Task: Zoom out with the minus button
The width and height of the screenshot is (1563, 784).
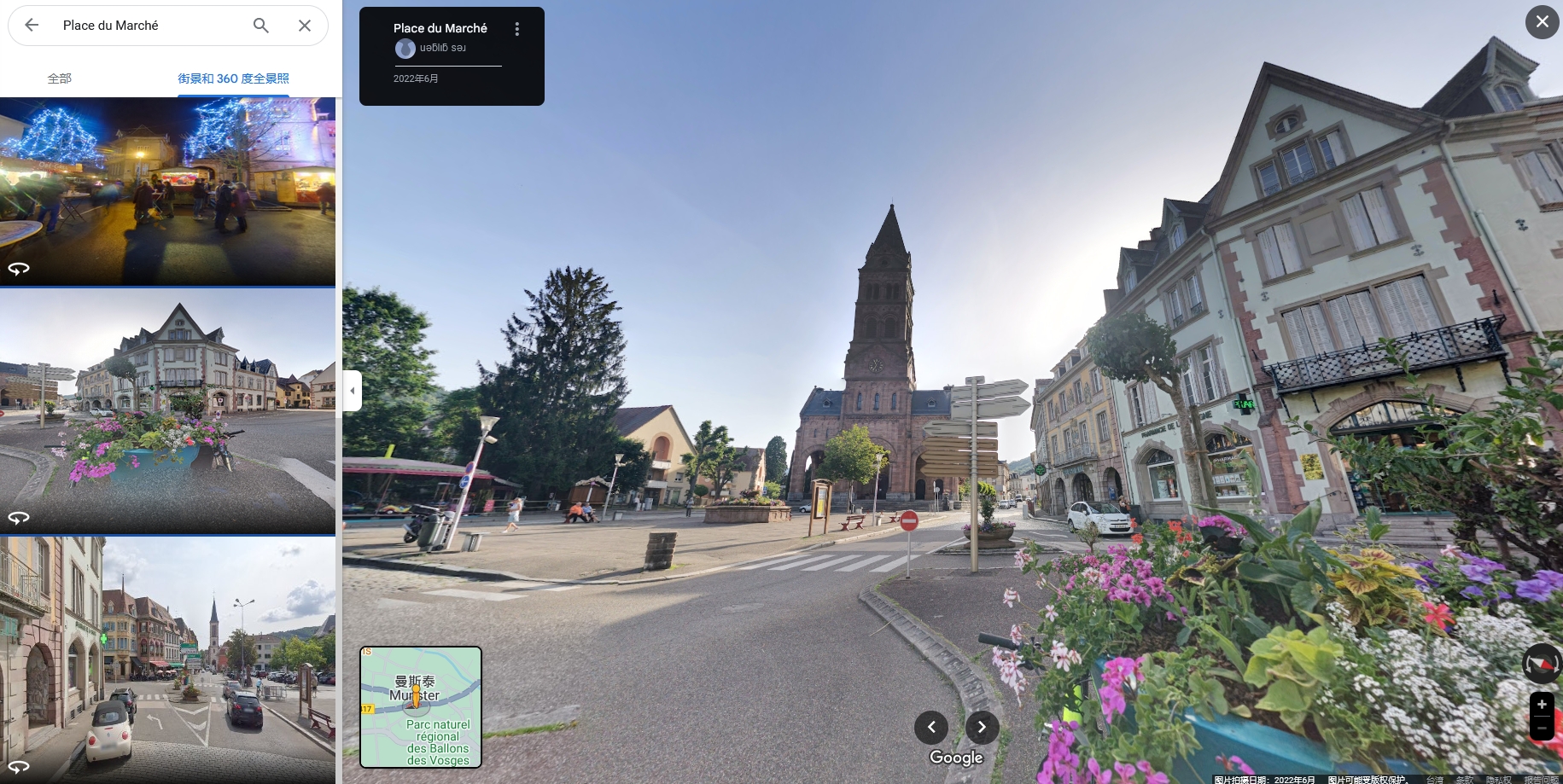Action: [x=1542, y=728]
